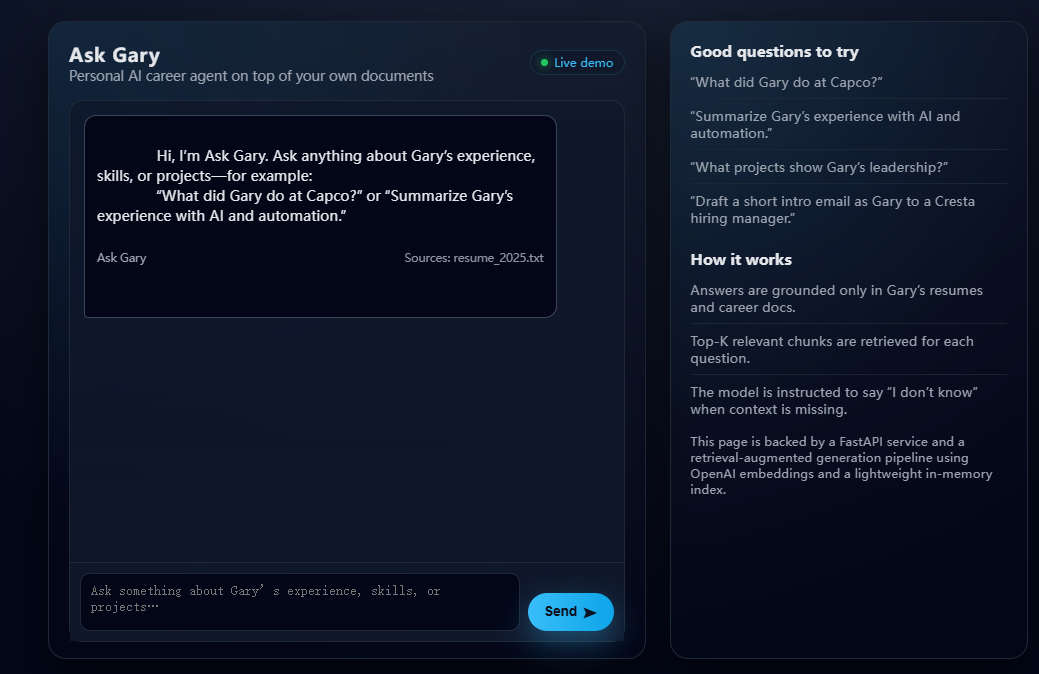Image resolution: width=1039 pixels, height=674 pixels.
Task: Click the welcome message bubble from Ask Gary
Action: (x=320, y=215)
